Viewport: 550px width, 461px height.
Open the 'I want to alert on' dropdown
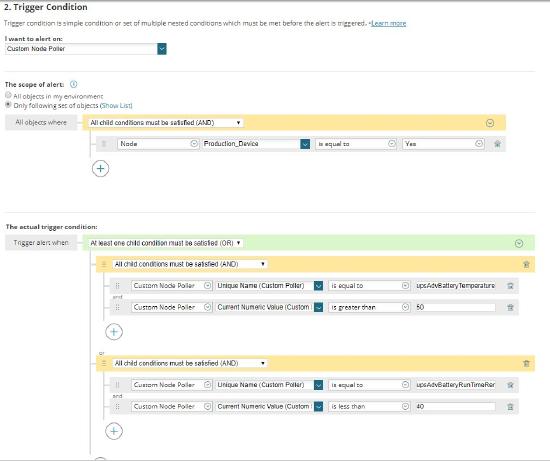(x=162, y=49)
